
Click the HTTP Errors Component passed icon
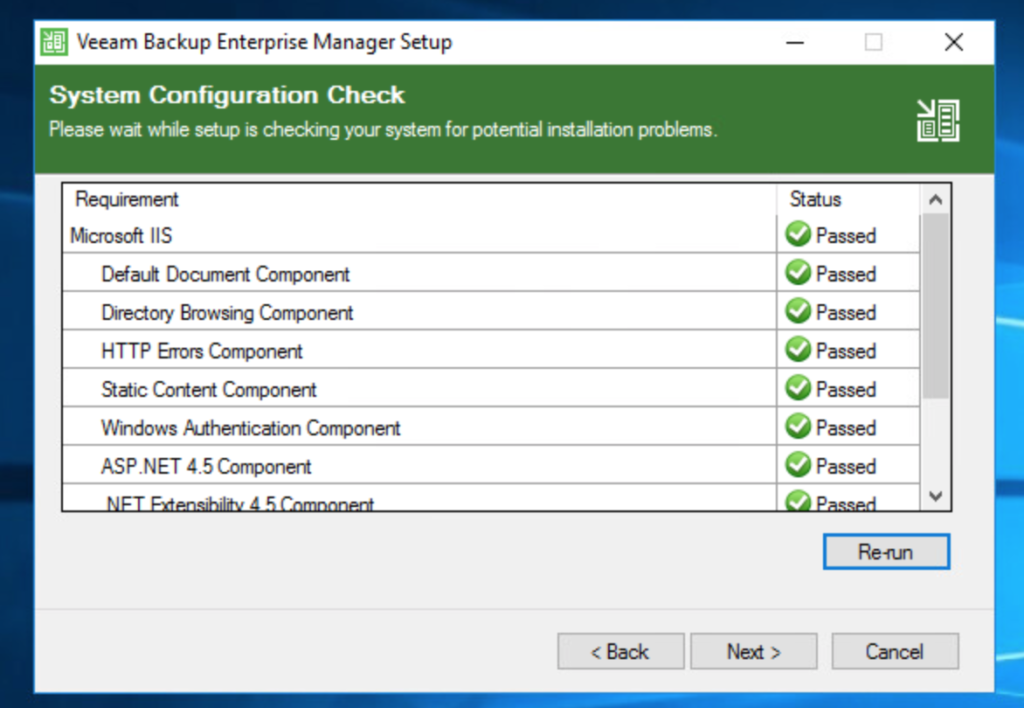[798, 349]
